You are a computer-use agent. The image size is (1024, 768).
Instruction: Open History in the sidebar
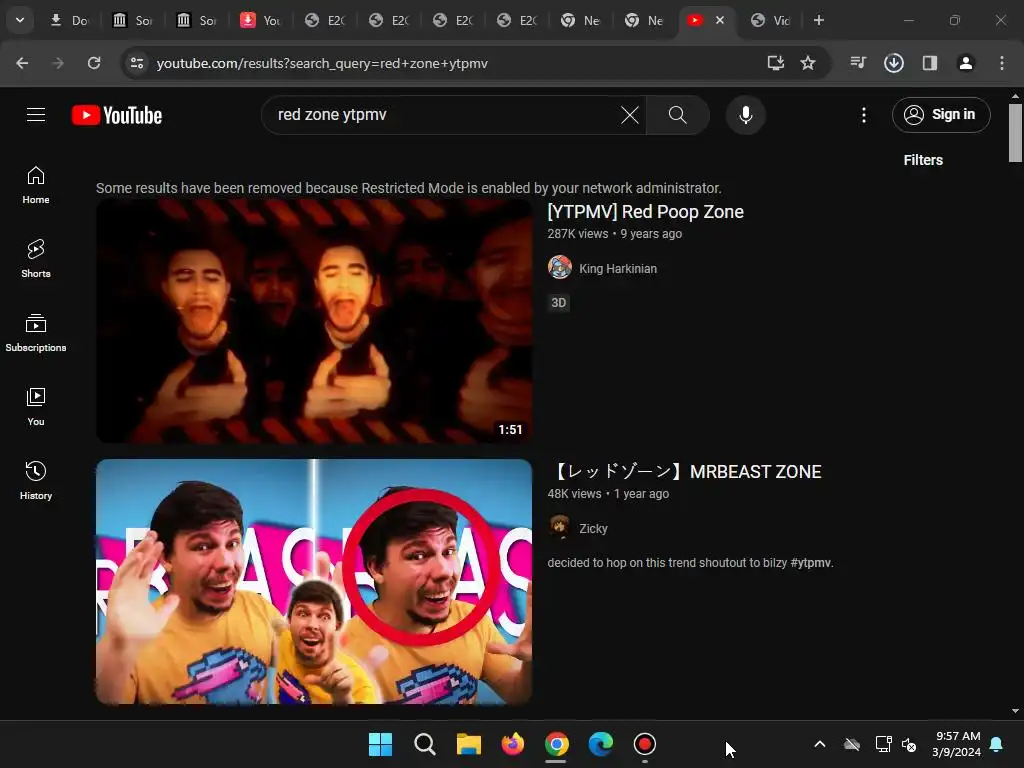pyautogui.click(x=36, y=481)
